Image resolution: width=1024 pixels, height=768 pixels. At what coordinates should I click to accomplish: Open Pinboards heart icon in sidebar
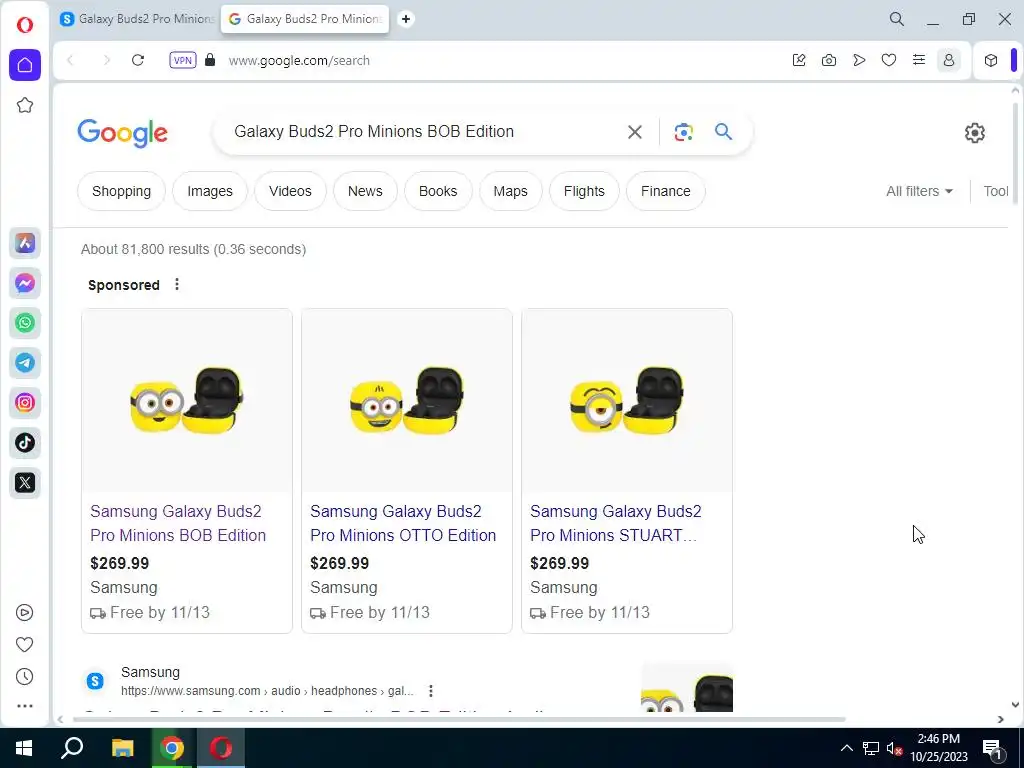pyautogui.click(x=24, y=644)
